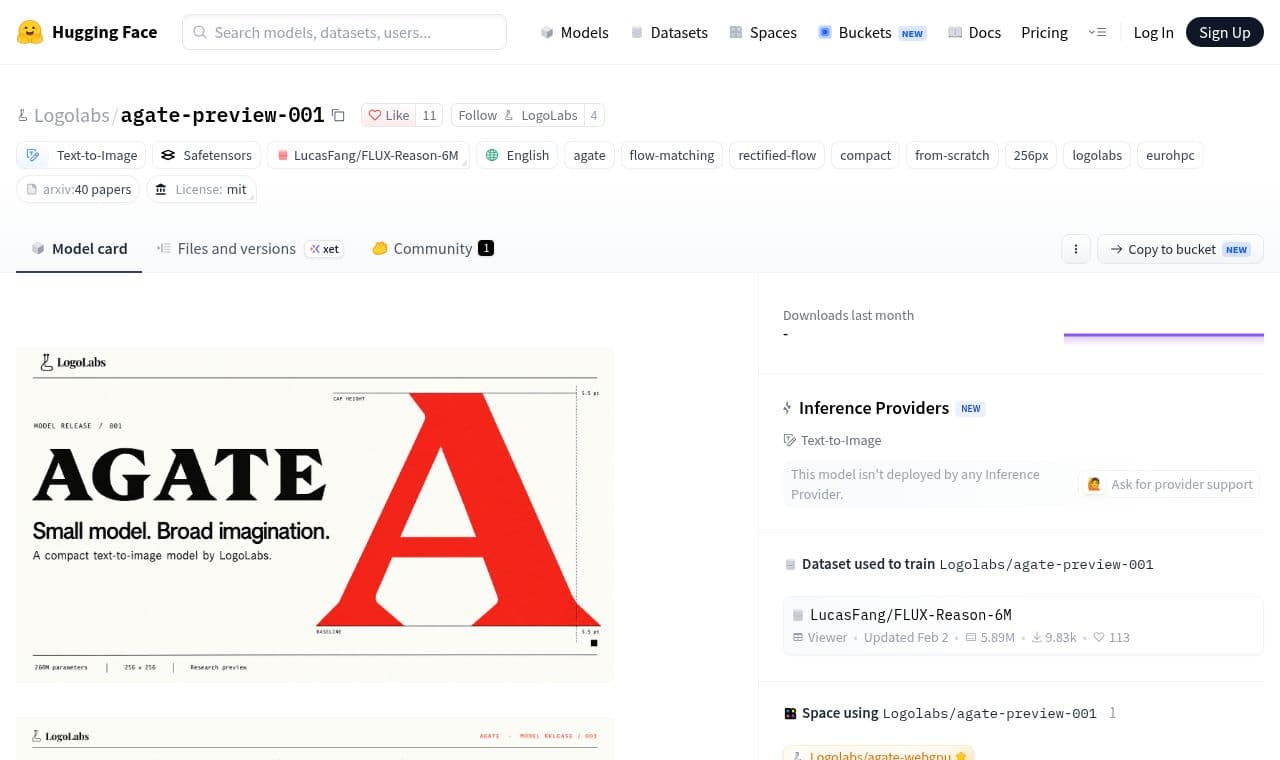Open the Logolabs organization link in title
Viewport: 1280px width, 760px height.
[71, 115]
